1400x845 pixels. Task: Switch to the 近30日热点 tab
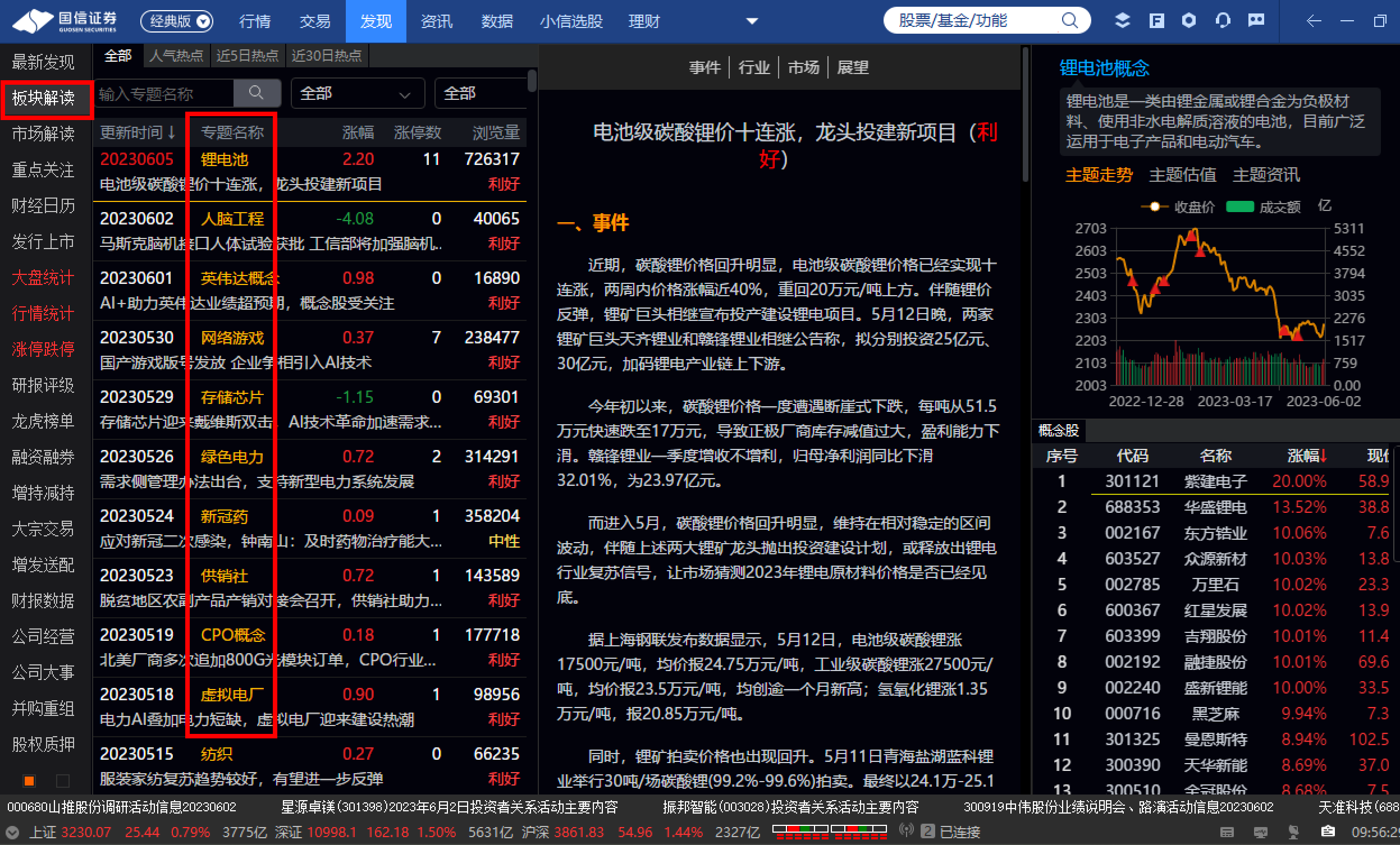(327, 56)
